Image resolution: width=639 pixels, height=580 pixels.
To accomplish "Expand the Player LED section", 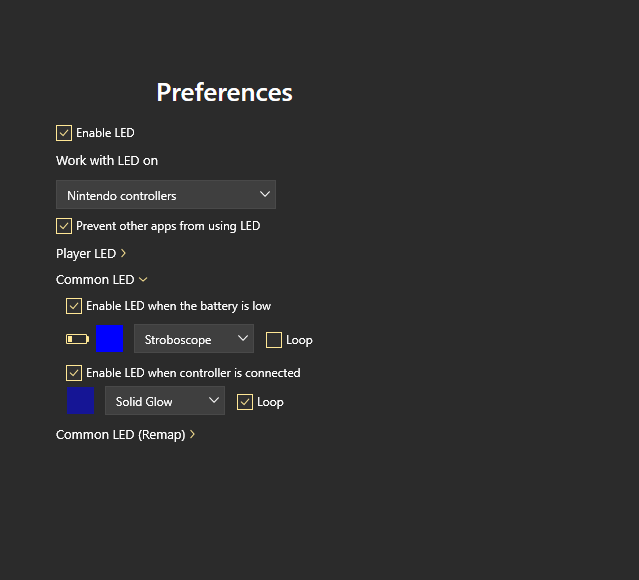I will 86,254.
